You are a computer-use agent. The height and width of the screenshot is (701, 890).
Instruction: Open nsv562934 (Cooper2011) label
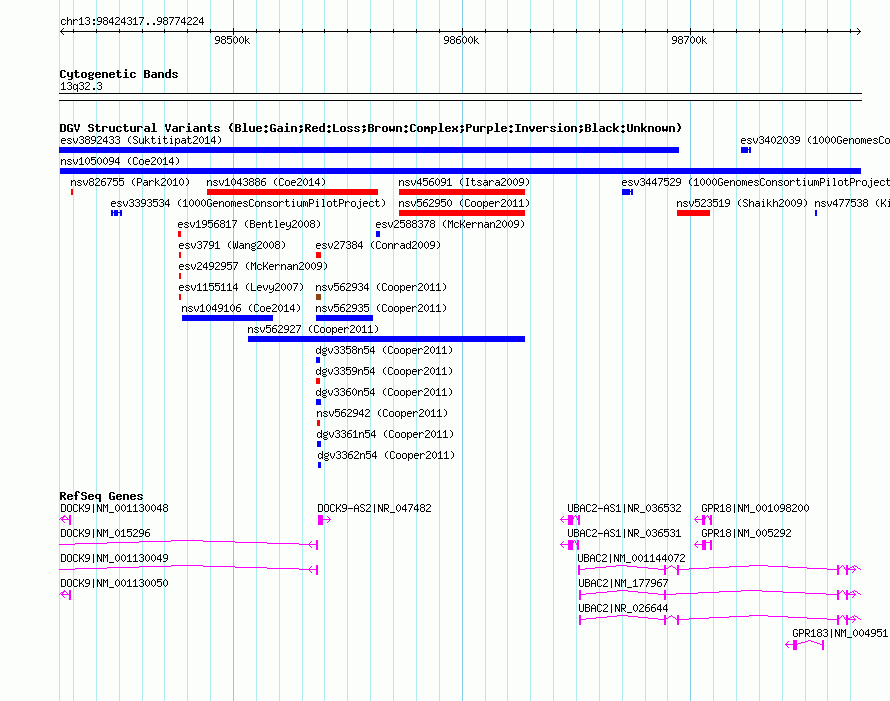tap(381, 287)
